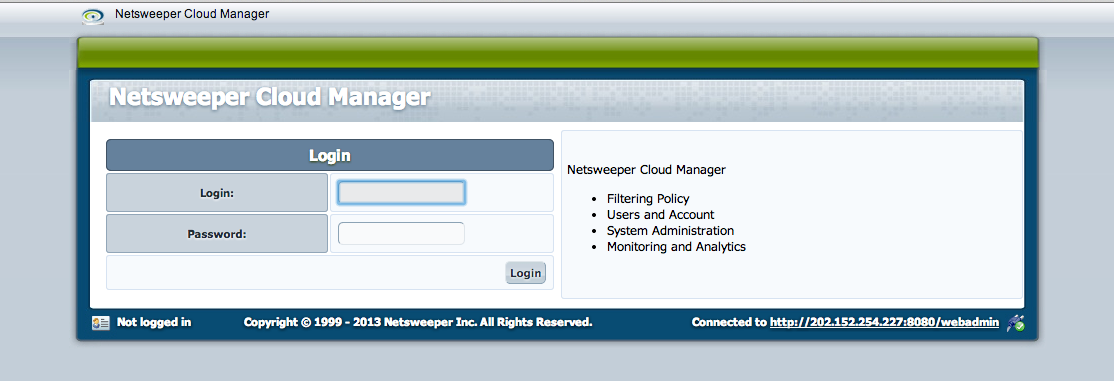Focus the Password input field
1114x381 pixels.
[x=401, y=233]
